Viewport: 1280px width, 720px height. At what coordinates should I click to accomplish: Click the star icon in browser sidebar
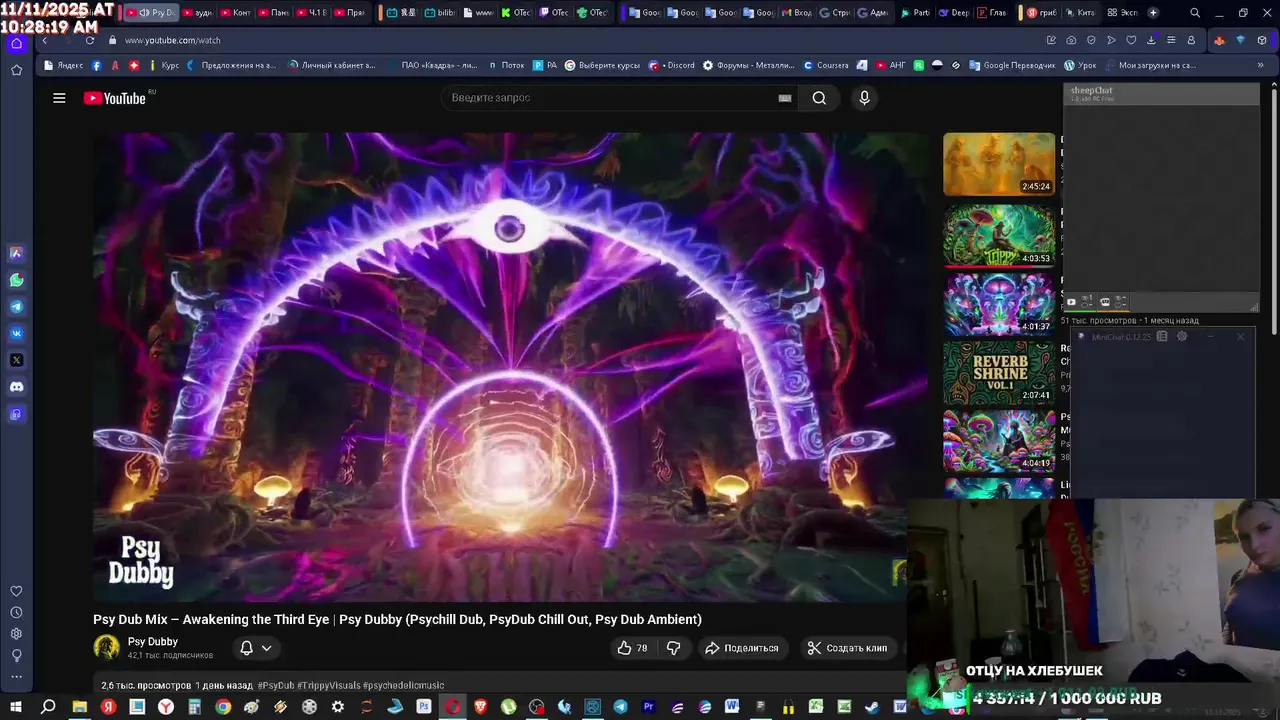tap(16, 70)
